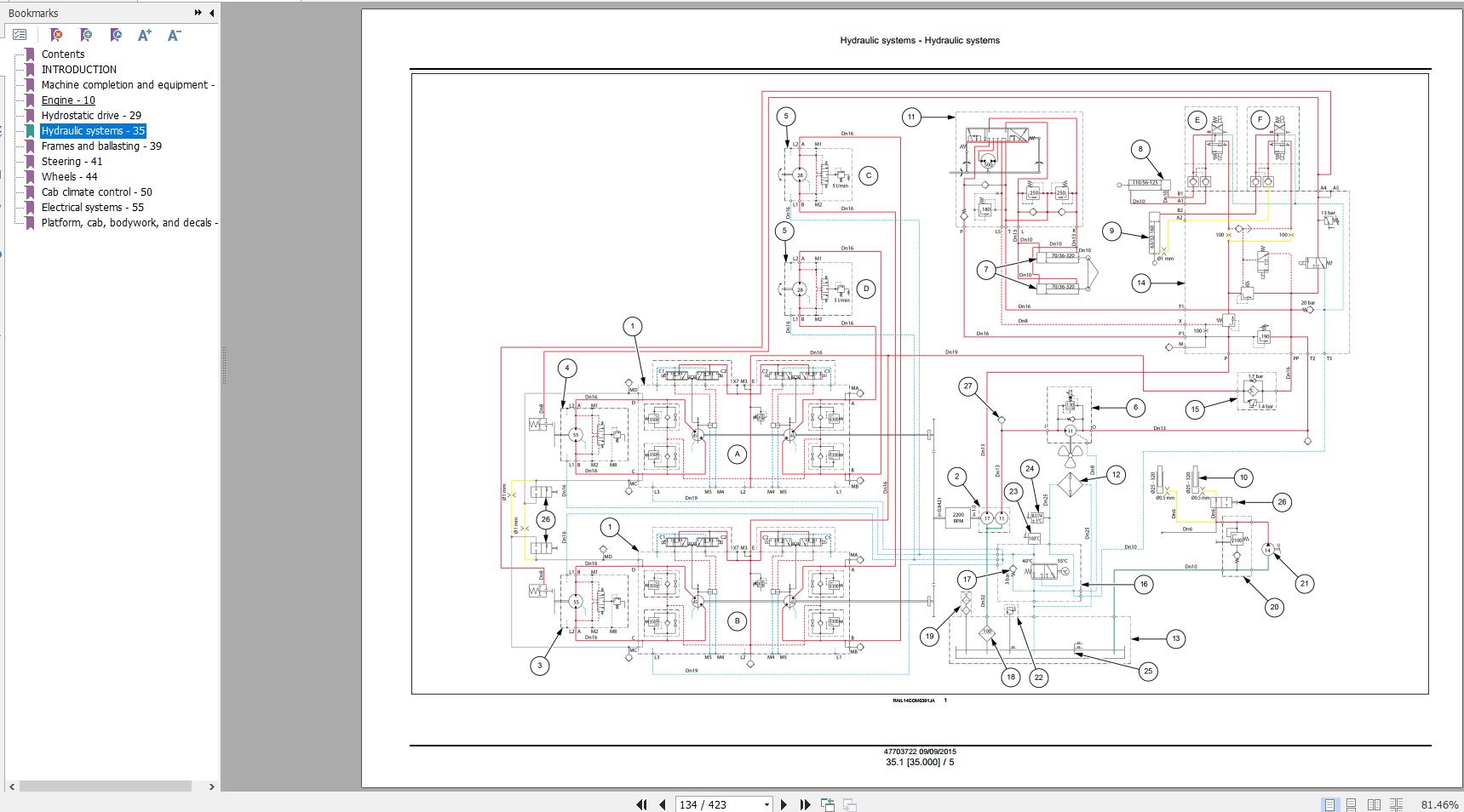The height and width of the screenshot is (812, 1464).
Task: Open the Hydrostatic drive - 29 bookmark
Action: [x=91, y=116]
